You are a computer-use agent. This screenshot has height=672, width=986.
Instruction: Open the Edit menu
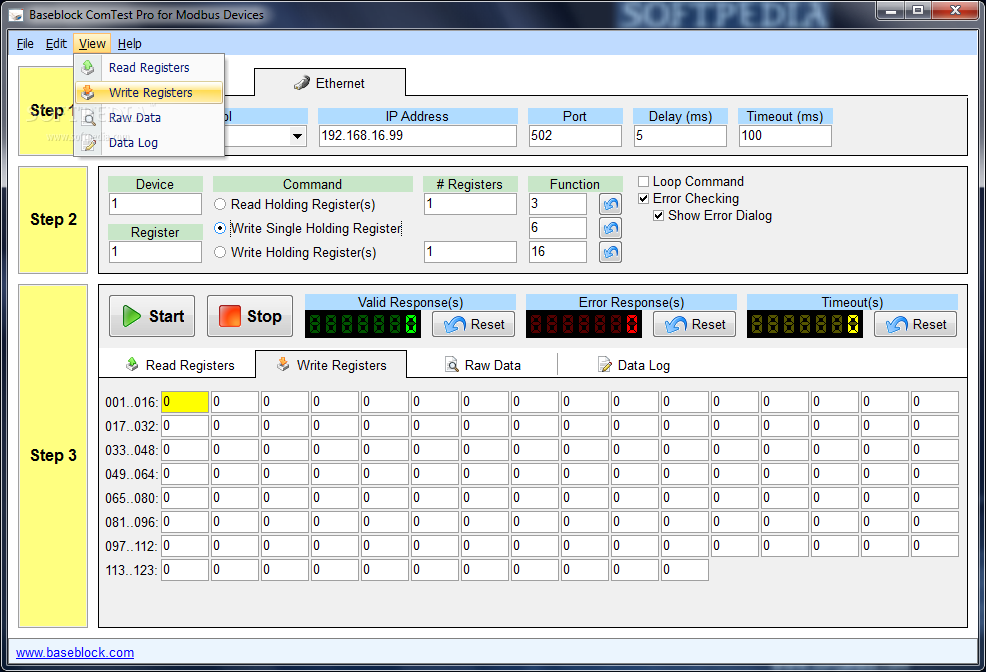pos(56,43)
